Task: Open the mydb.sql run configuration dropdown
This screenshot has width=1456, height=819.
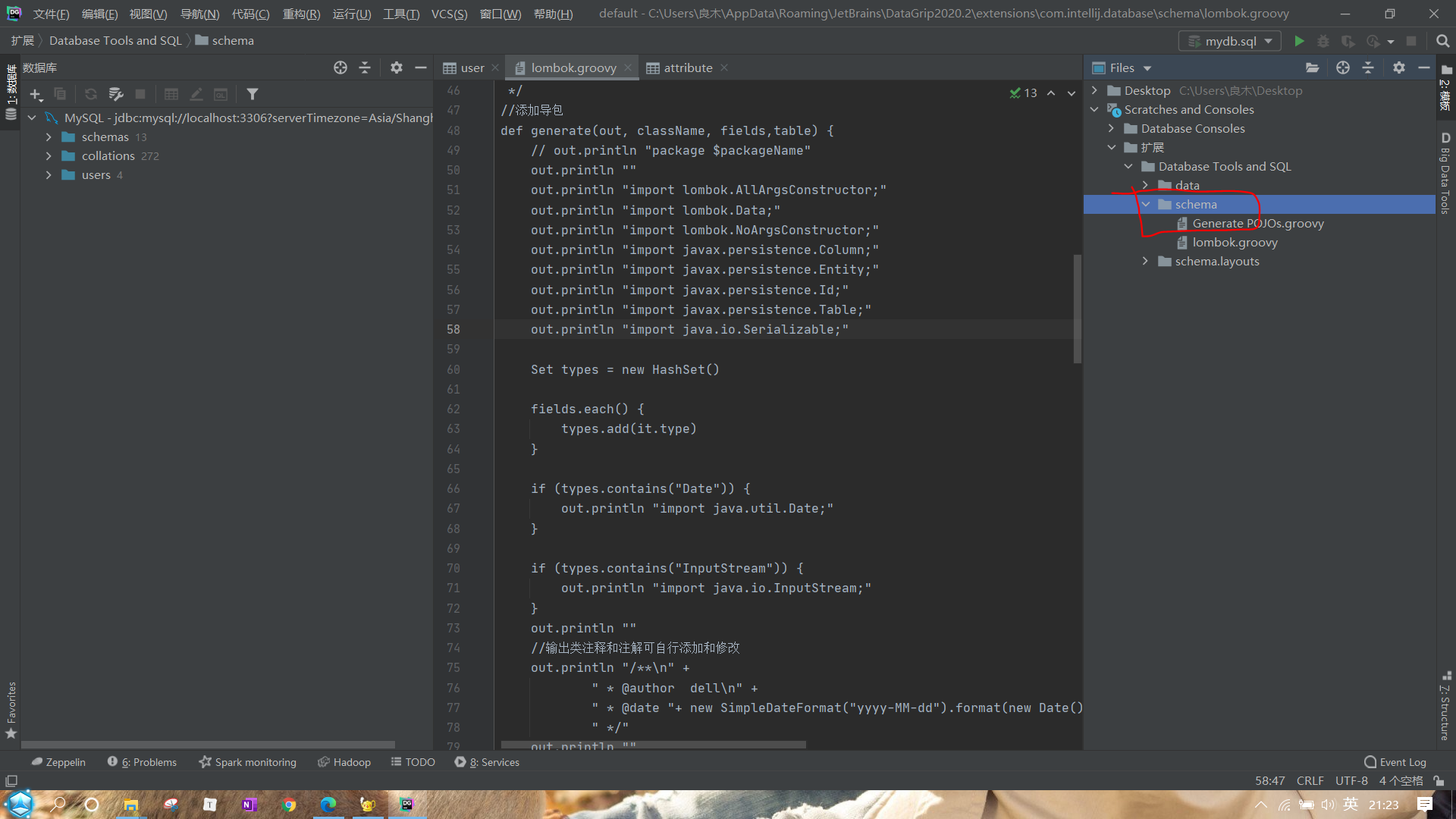Action: pos(1229,41)
